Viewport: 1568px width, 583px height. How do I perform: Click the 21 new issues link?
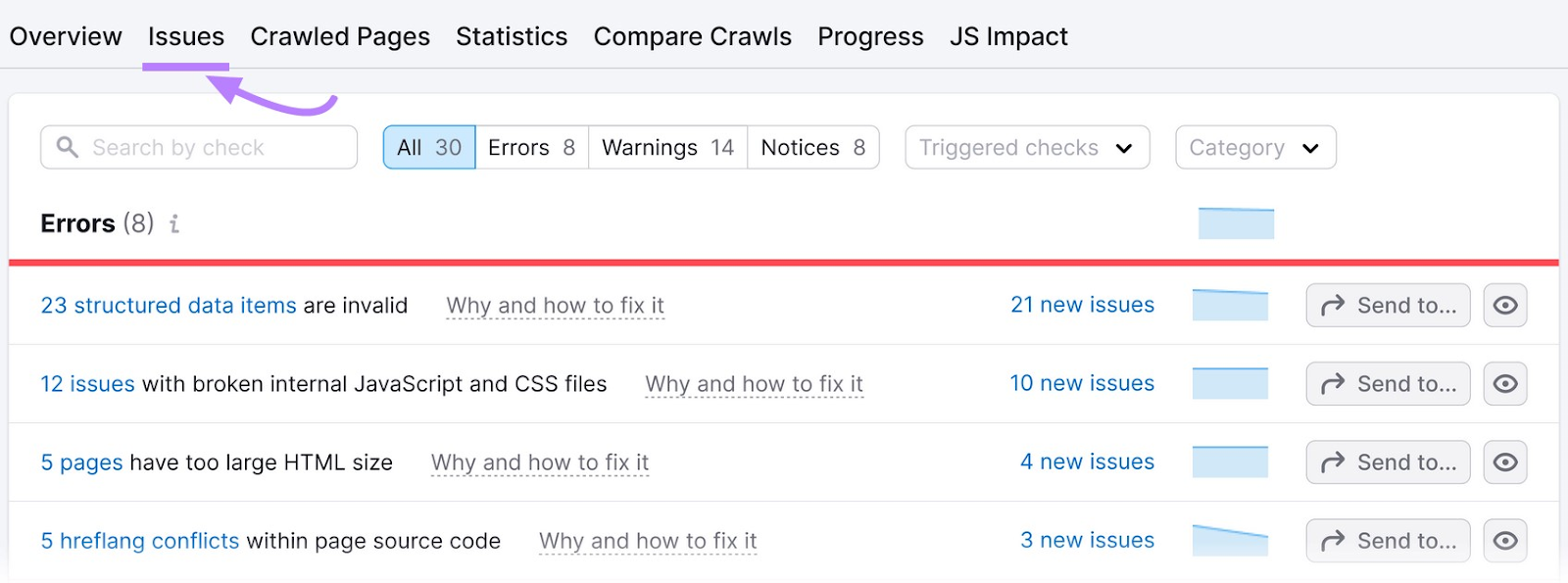click(1082, 305)
